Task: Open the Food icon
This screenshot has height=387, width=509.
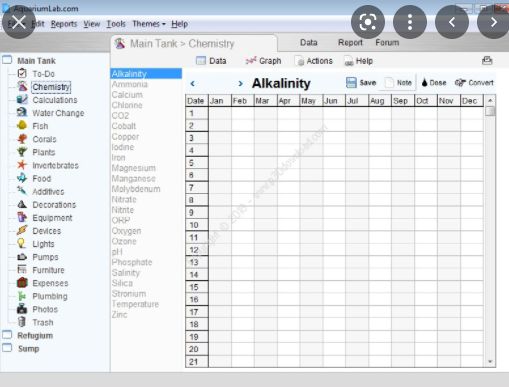Action: (22, 178)
